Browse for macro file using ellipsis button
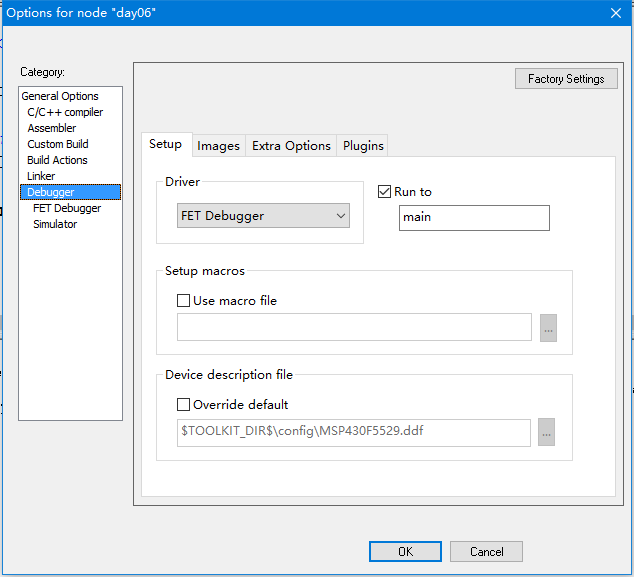This screenshot has width=634, height=577. point(547,327)
